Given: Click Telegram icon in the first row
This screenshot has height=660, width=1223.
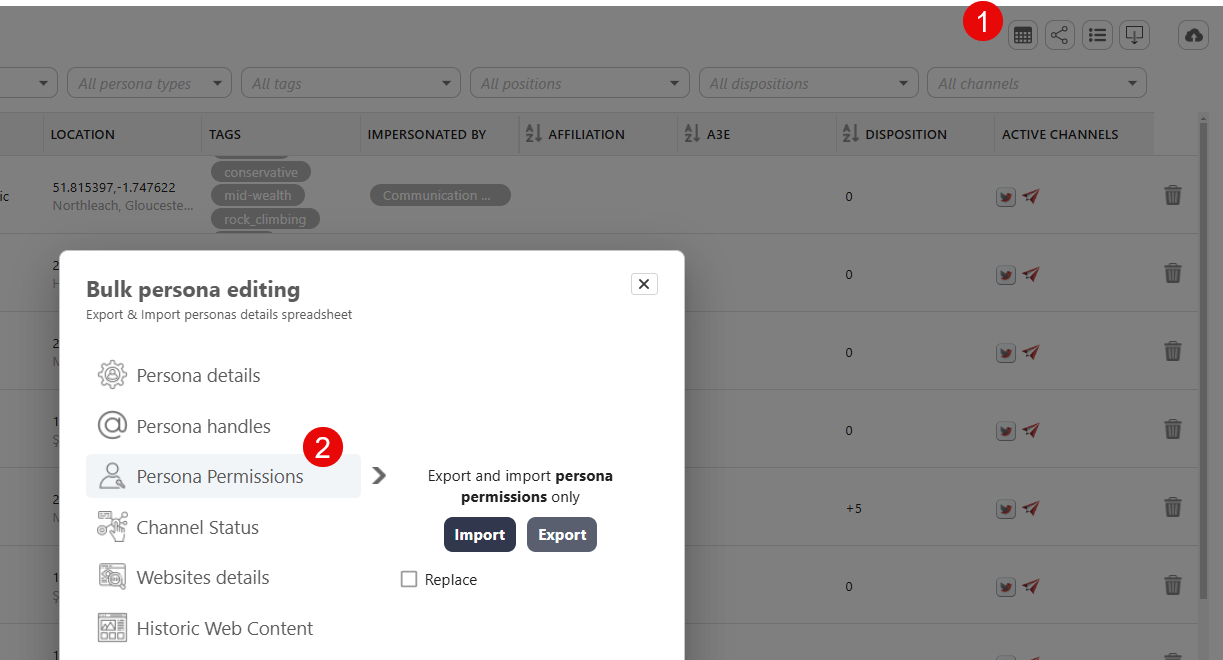Looking at the screenshot, I should pos(1031,196).
